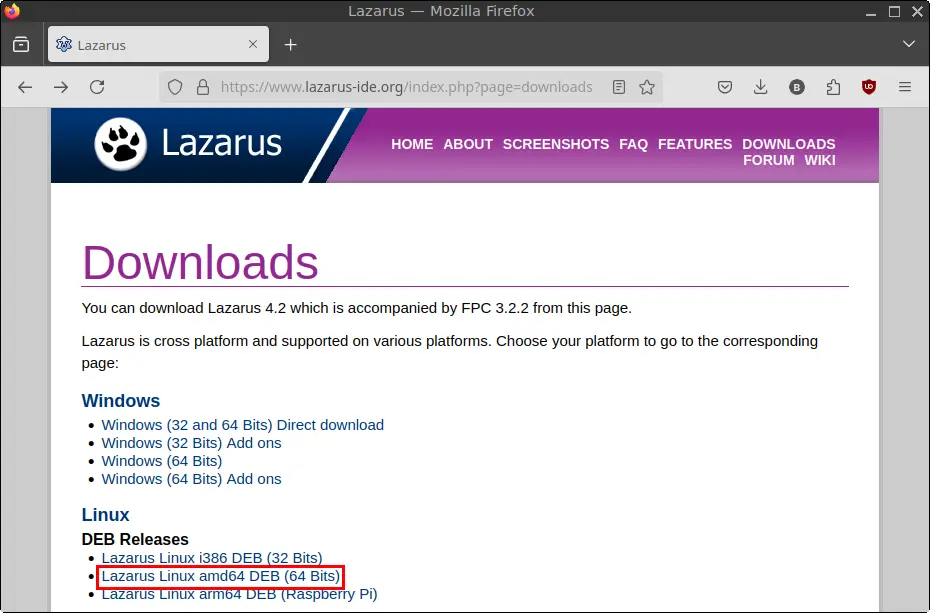Click Lazarus Linux arm64 DEB (Raspberry Pi)
The height and width of the screenshot is (613, 930).
[x=239, y=594]
